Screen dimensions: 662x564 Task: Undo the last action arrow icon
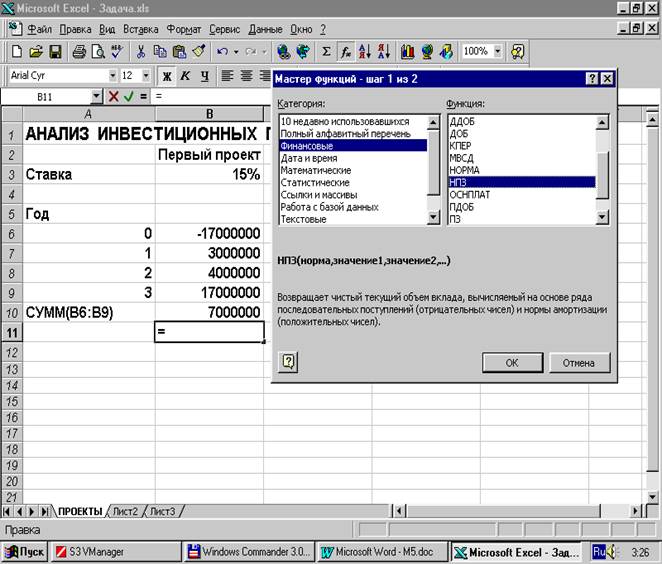tap(222, 52)
